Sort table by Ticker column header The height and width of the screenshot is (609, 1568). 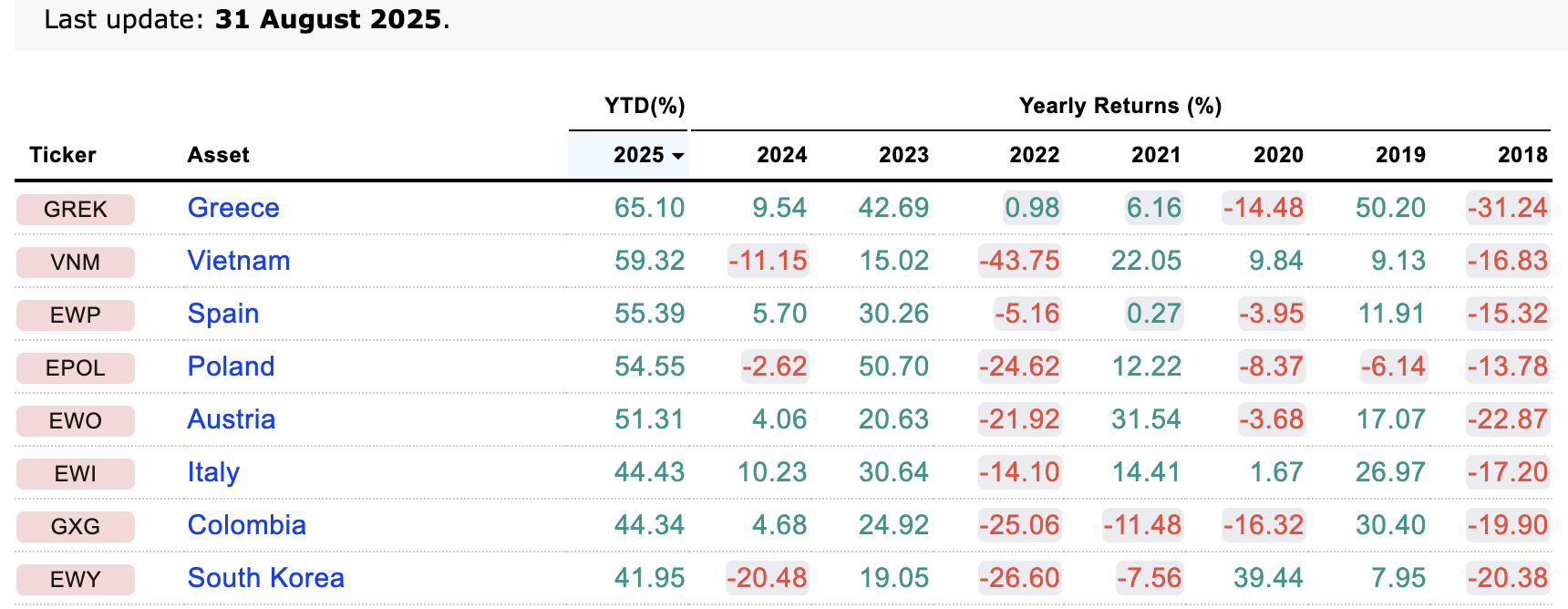[x=62, y=155]
